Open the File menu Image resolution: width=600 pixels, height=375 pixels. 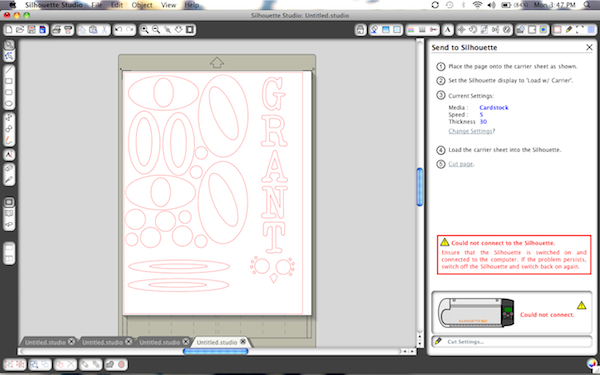(x=97, y=5)
